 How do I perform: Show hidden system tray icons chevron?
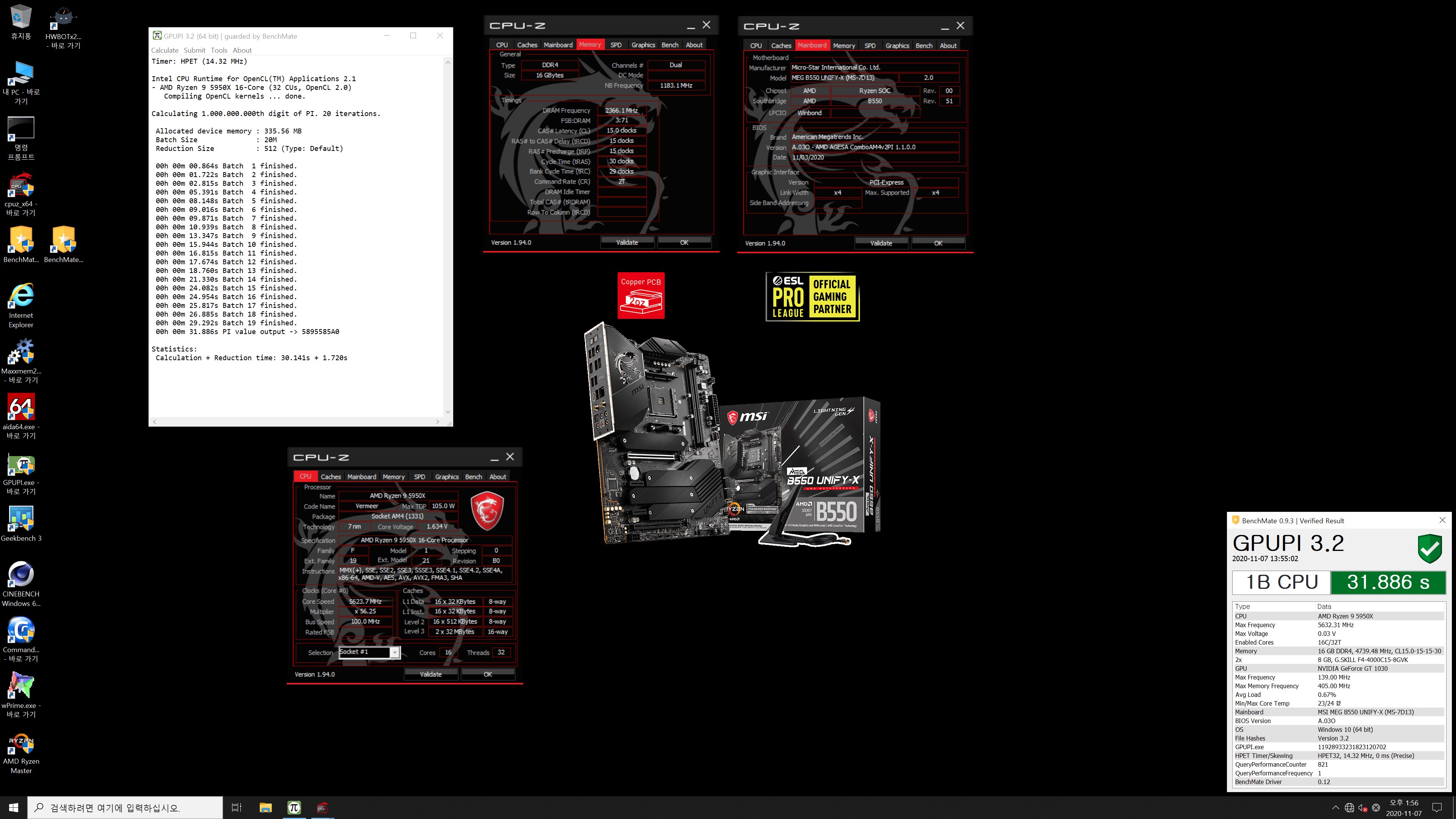coord(1335,808)
